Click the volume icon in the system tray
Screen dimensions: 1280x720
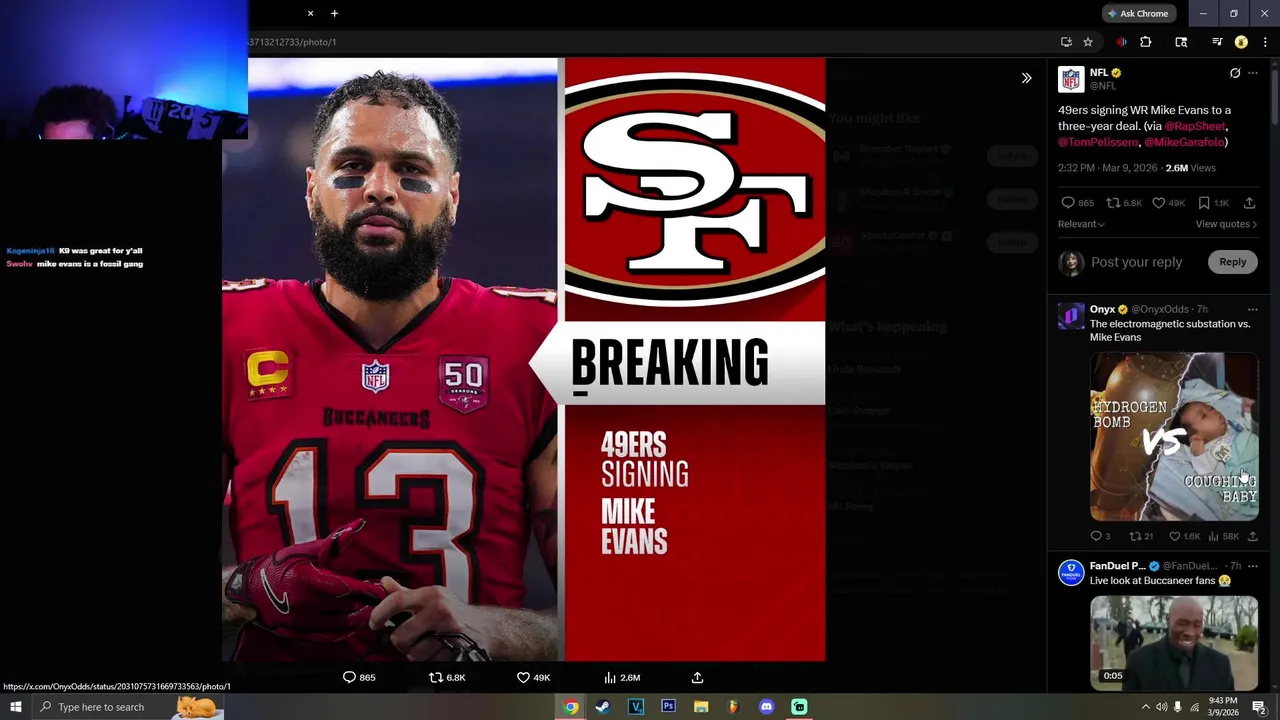click(1161, 707)
